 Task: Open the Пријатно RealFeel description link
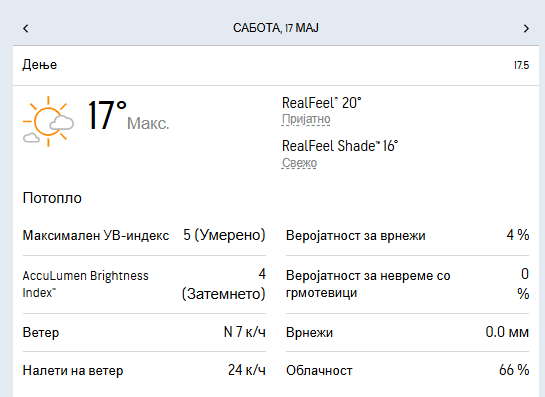click(306, 119)
